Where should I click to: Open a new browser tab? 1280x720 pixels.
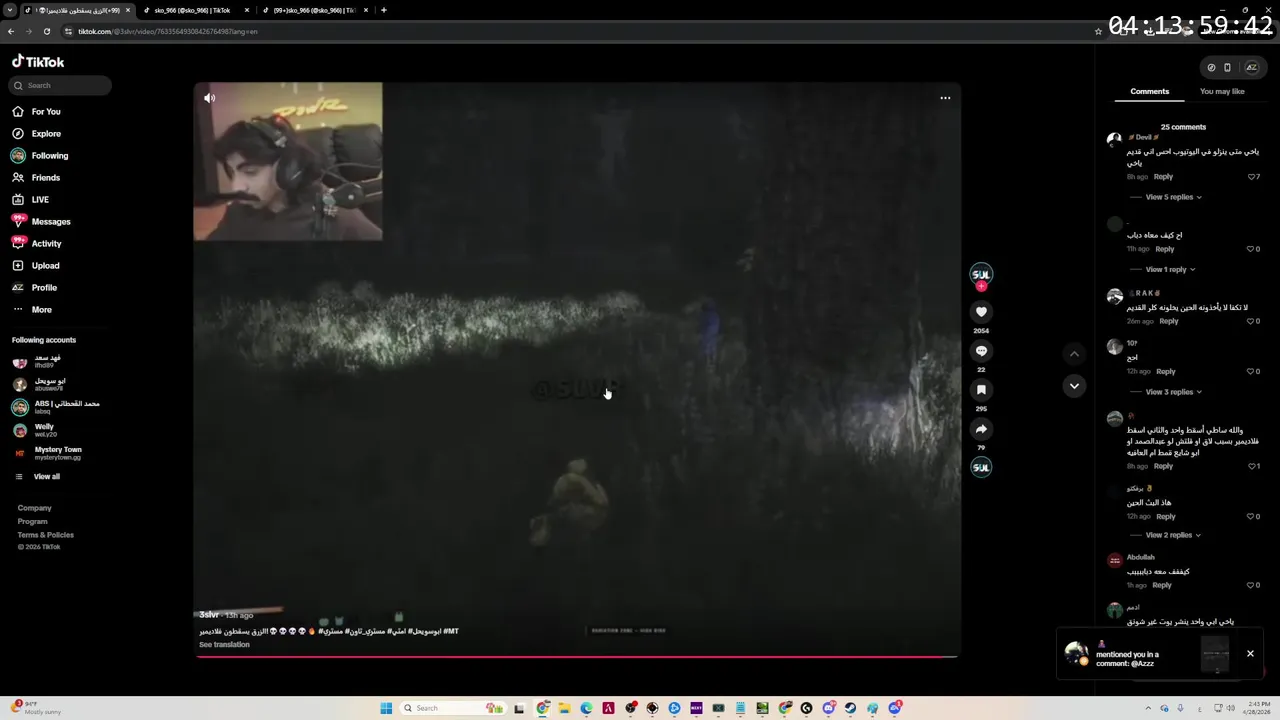point(384,10)
